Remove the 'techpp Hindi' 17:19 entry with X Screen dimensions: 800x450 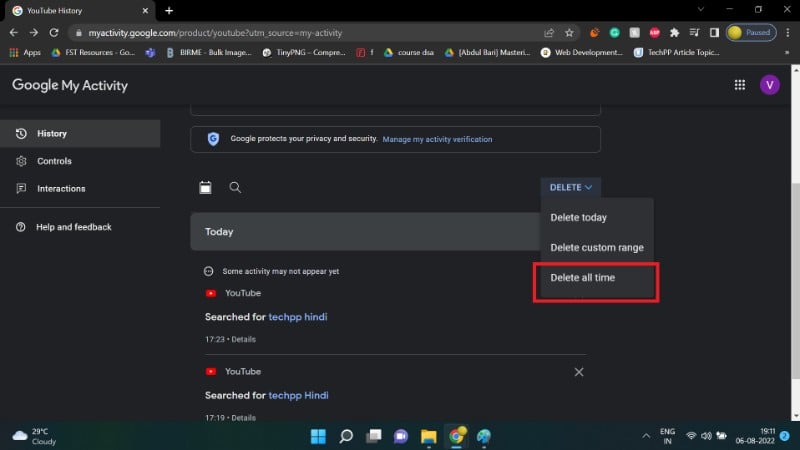[579, 372]
